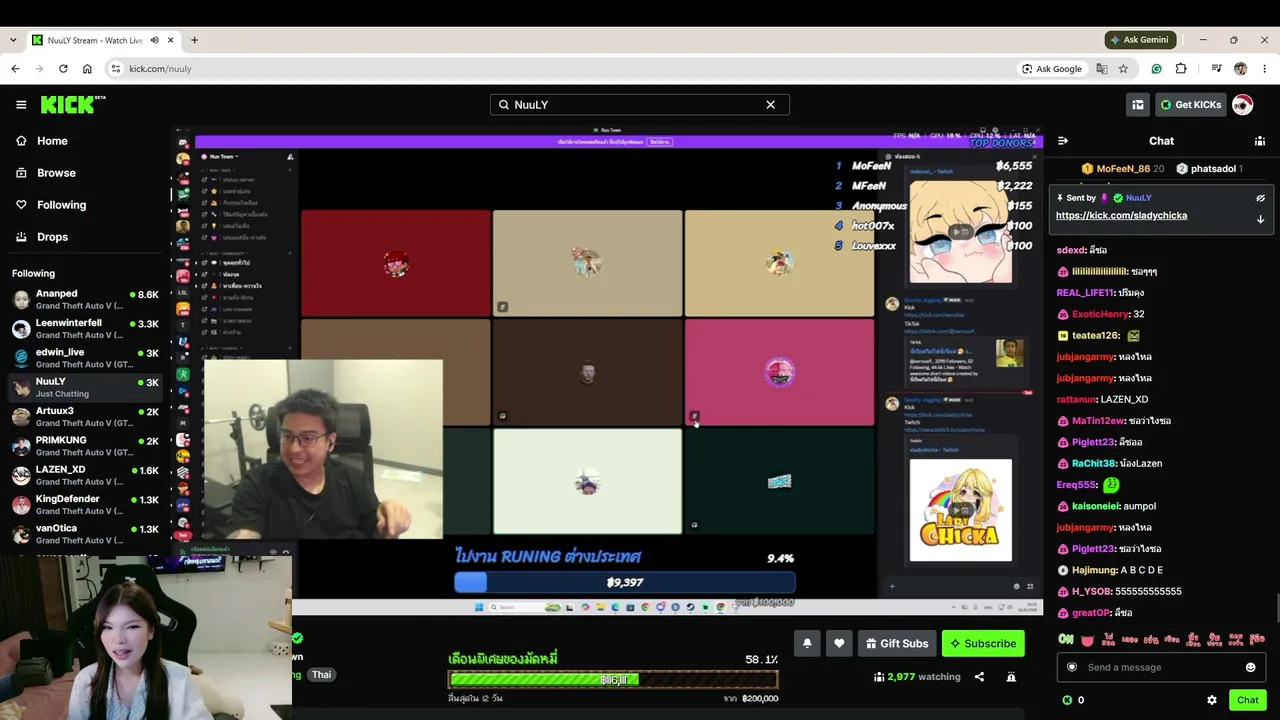Open chat user REAL_LIFE11's name
The height and width of the screenshot is (720, 1280).
pos(1085,293)
